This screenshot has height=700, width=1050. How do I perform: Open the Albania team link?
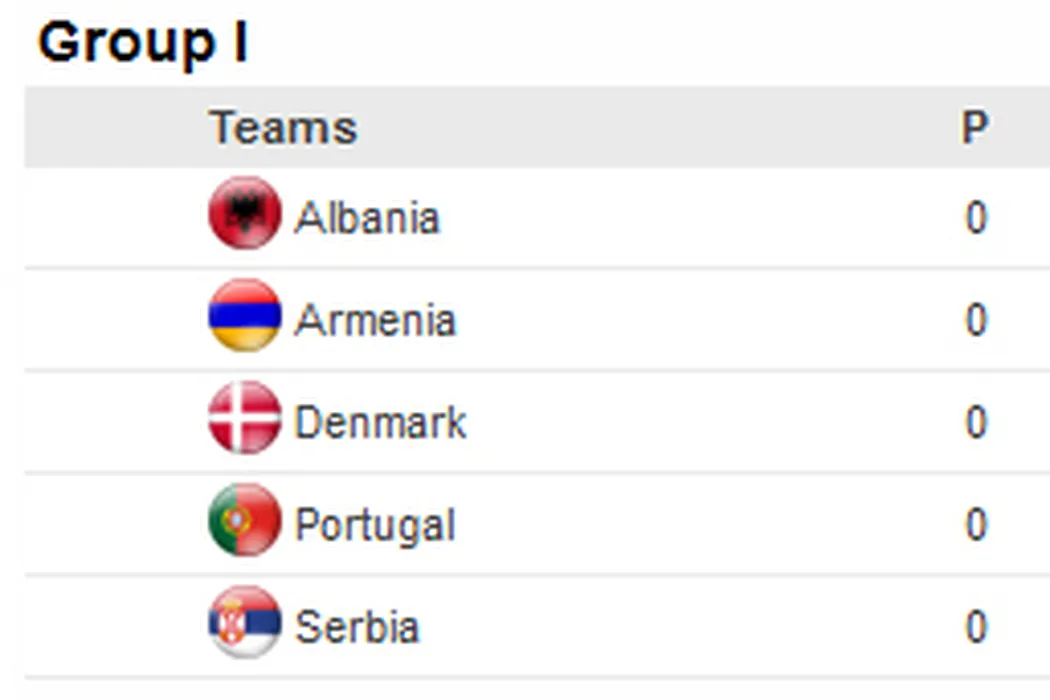pos(367,218)
